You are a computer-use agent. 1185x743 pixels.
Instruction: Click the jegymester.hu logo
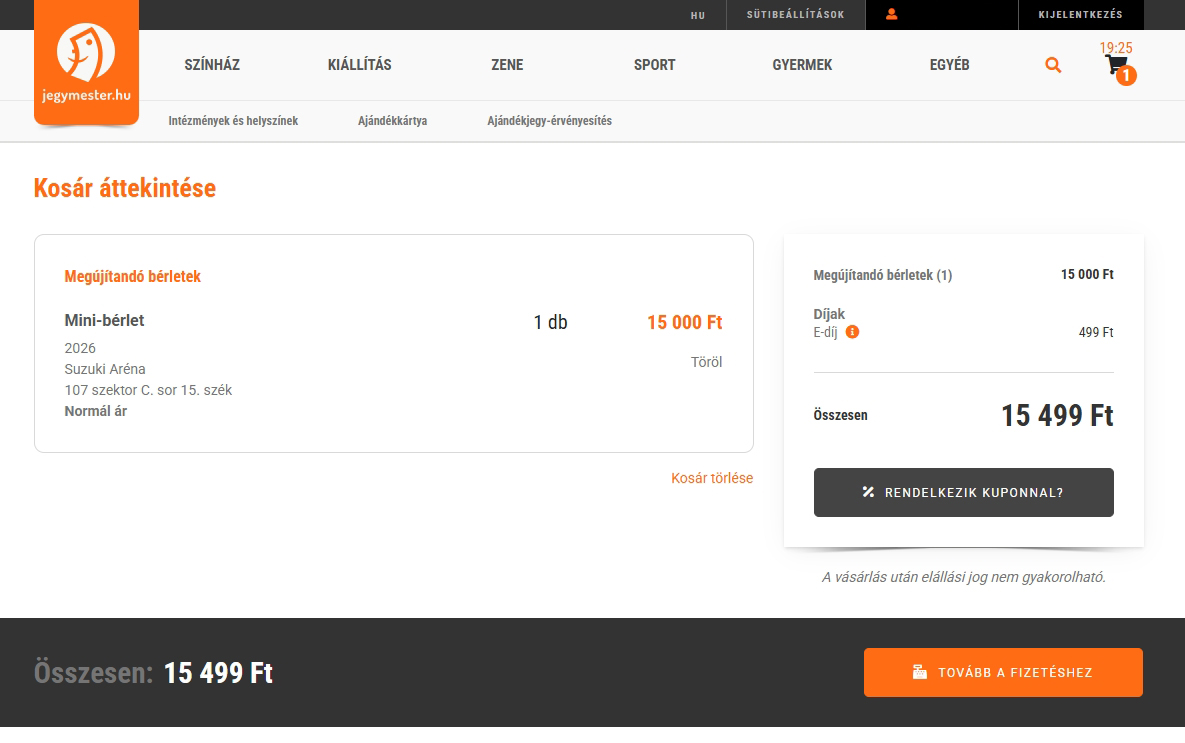[x=86, y=62]
